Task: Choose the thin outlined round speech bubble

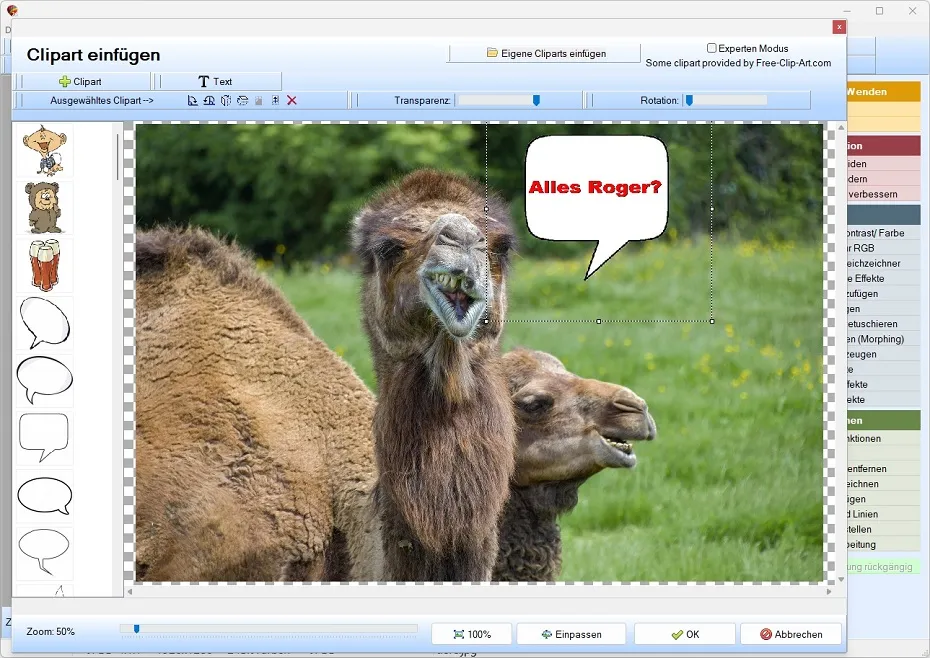Action: point(44,553)
